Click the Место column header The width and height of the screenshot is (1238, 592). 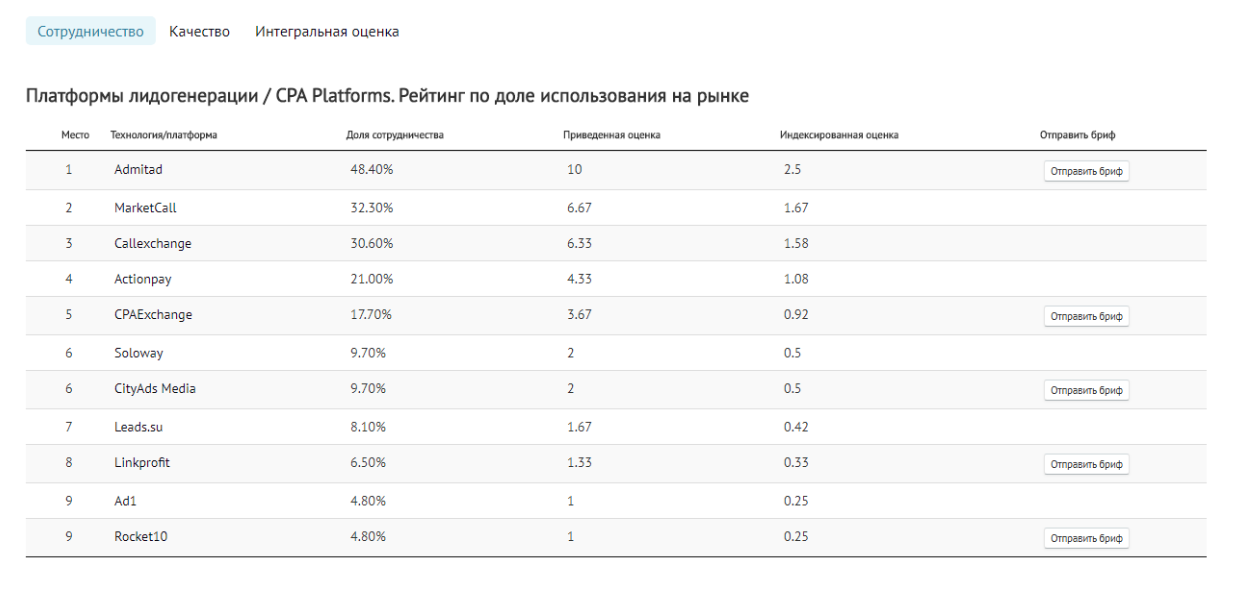(75, 135)
